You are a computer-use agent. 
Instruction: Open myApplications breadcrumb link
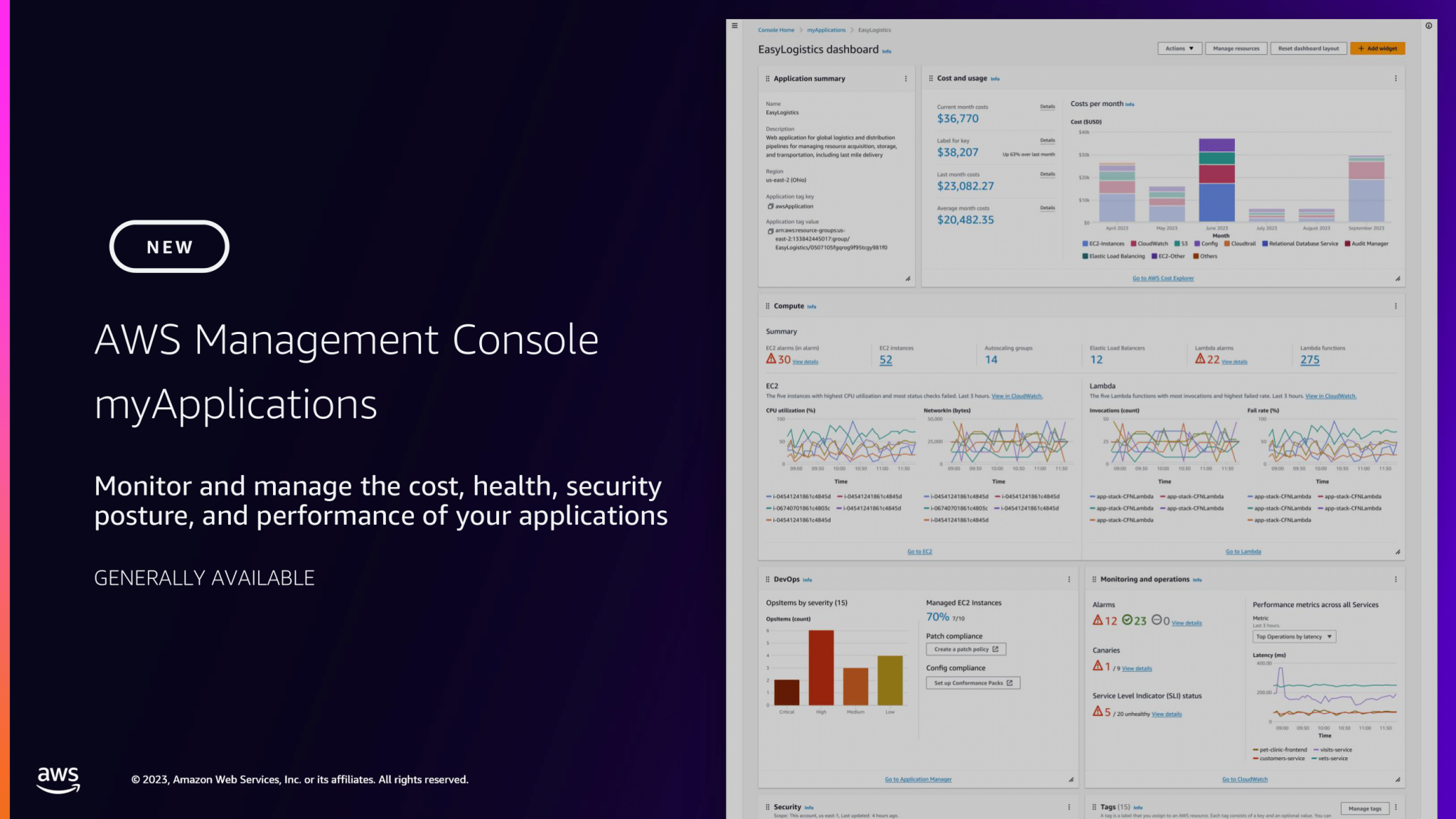click(x=826, y=30)
